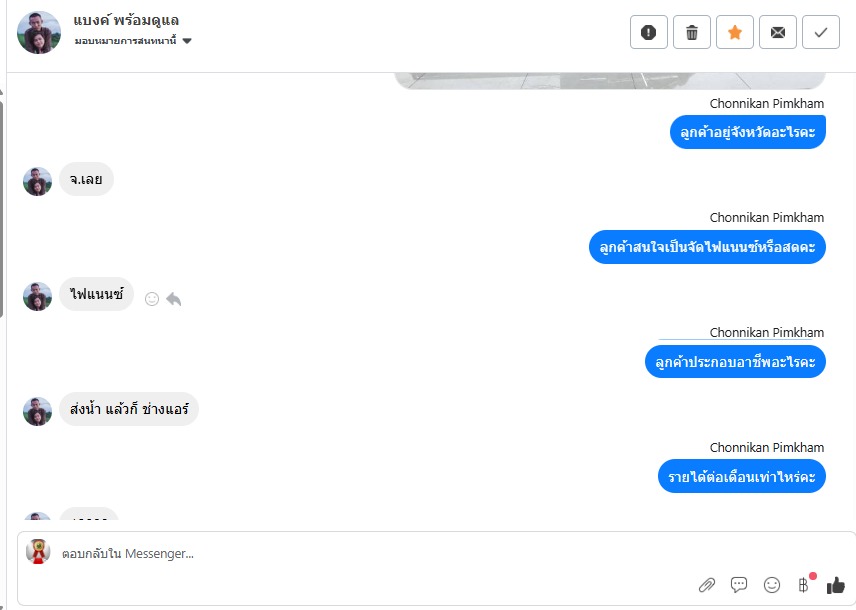Image resolution: width=856 pixels, height=610 pixels.
Task: Mark conversation done with checkmark button
Action: click(x=821, y=33)
